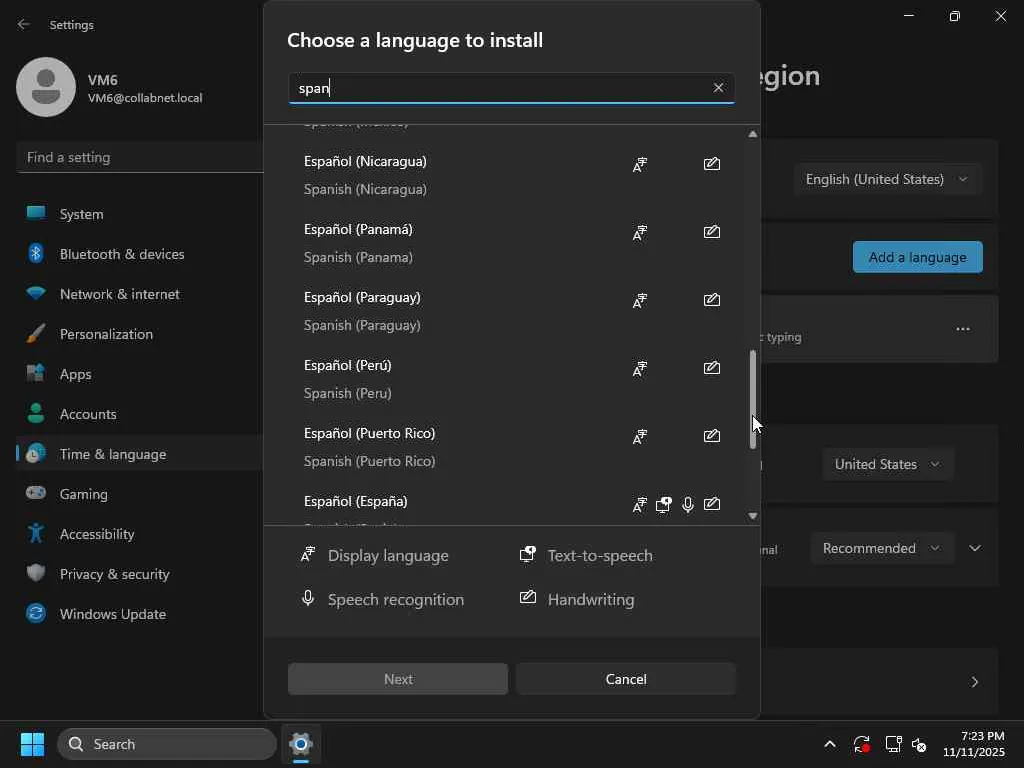Click Add a language button
1024x768 pixels.
(918, 257)
